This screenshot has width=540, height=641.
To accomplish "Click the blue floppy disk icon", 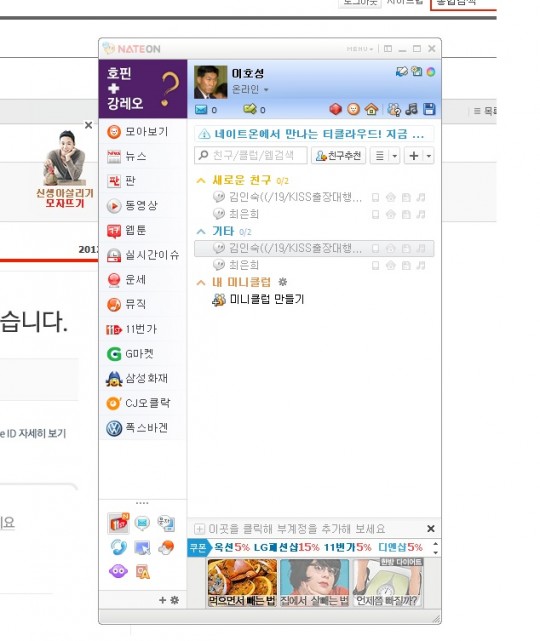I will pyautogui.click(x=429, y=109).
